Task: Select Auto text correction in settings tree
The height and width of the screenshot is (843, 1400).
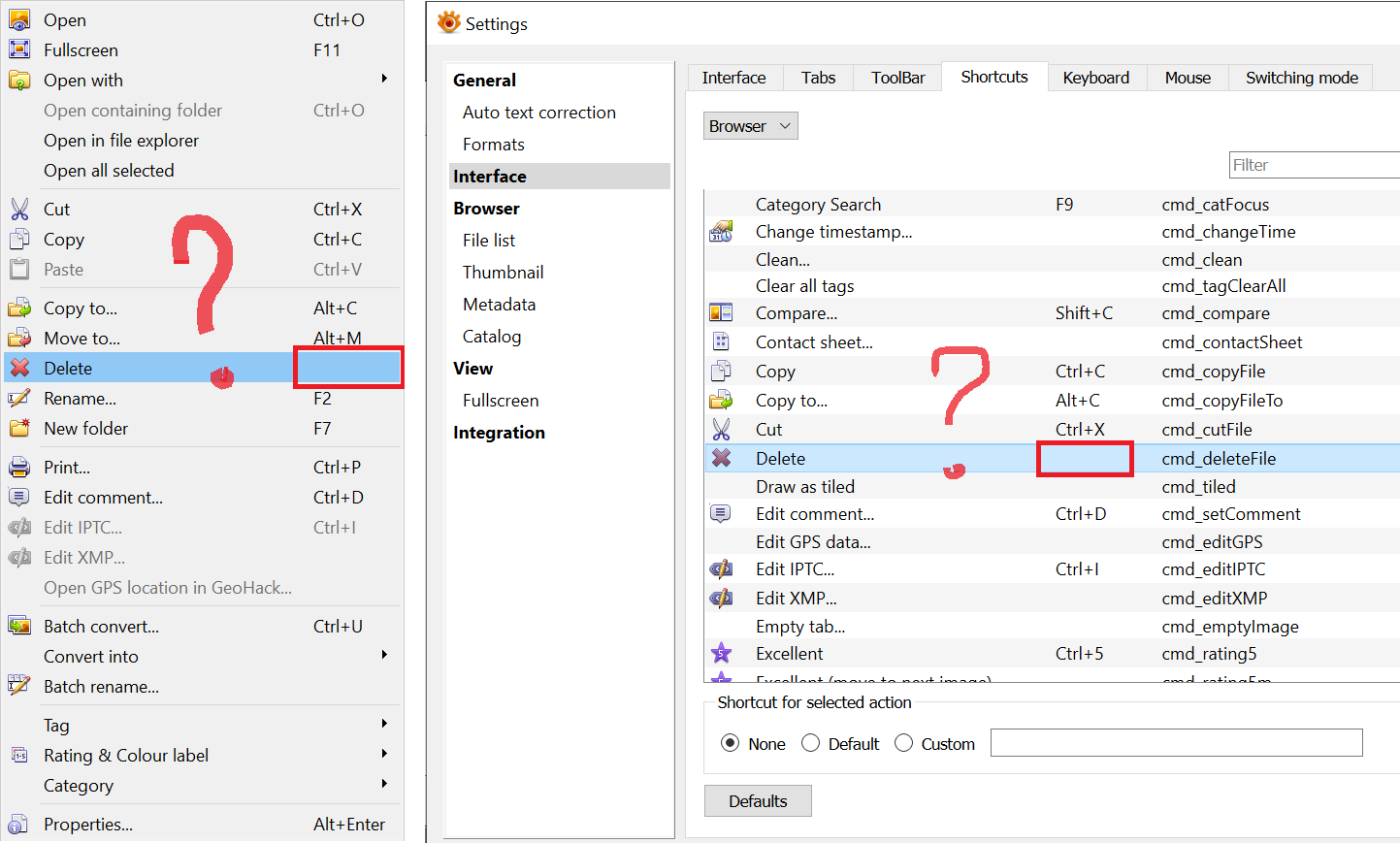Action: click(x=539, y=113)
